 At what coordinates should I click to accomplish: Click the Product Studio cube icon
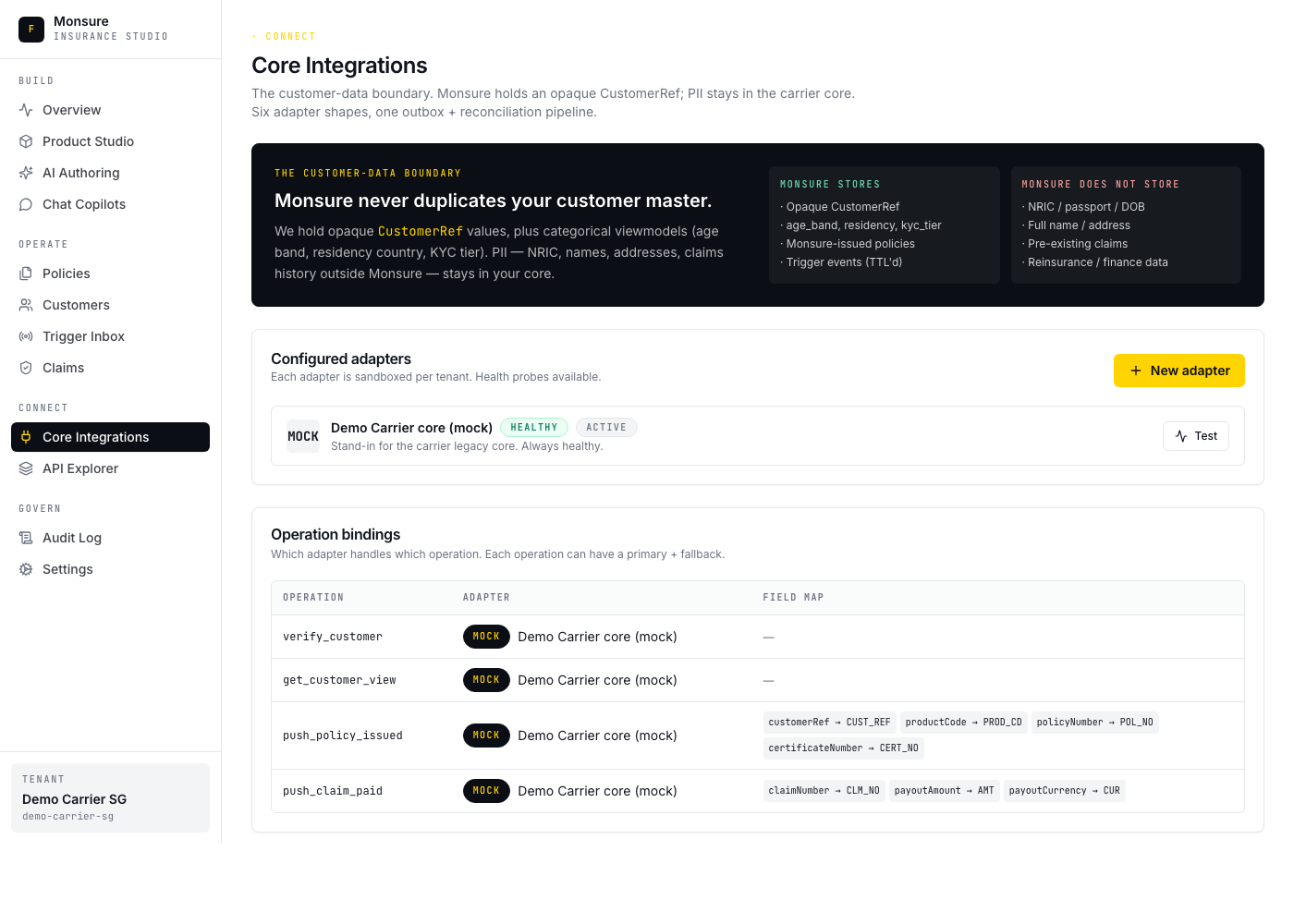26,141
